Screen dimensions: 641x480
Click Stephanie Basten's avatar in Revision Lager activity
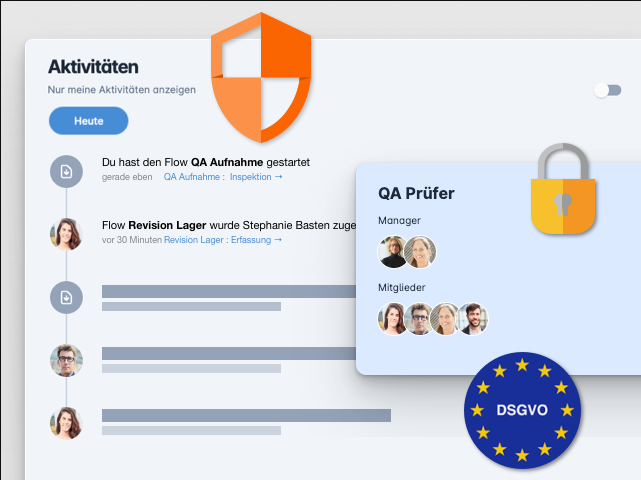(66, 234)
